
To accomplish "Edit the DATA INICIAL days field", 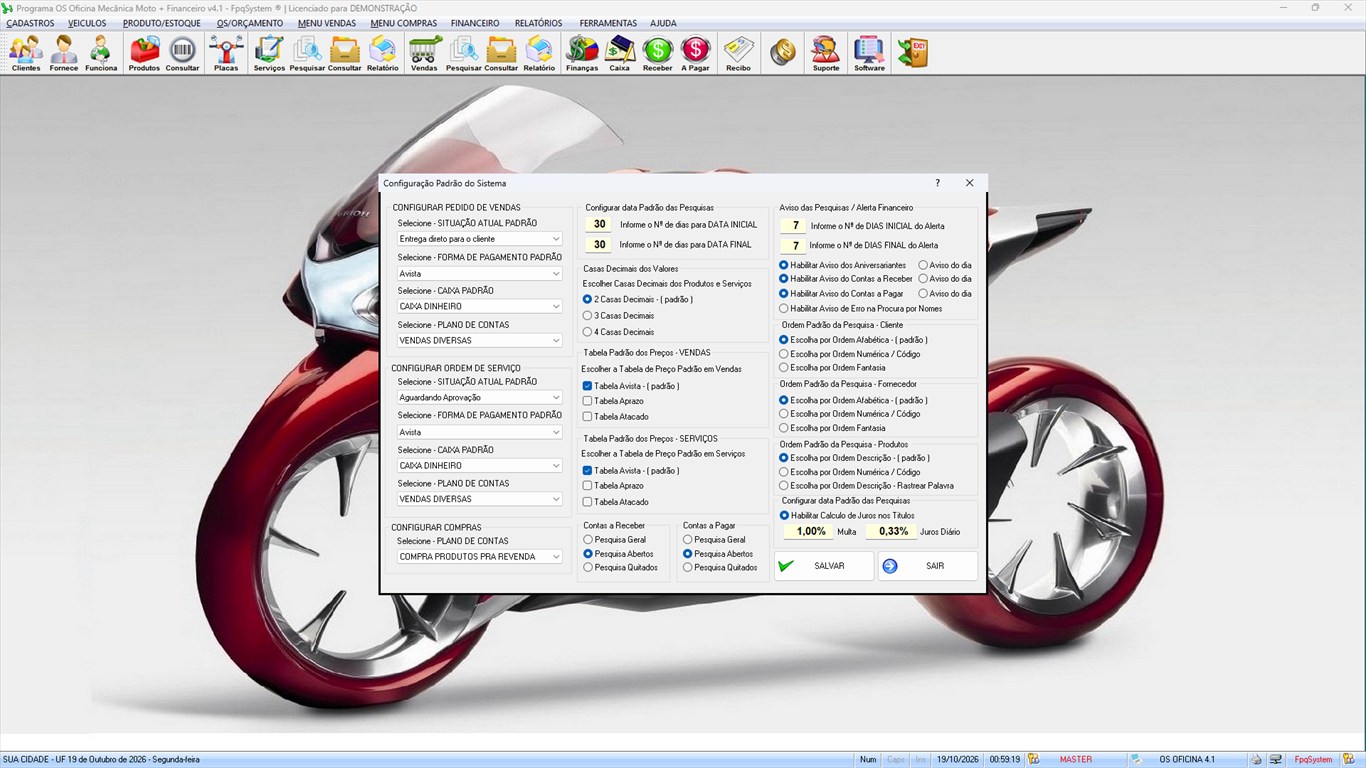I will 600,225.
